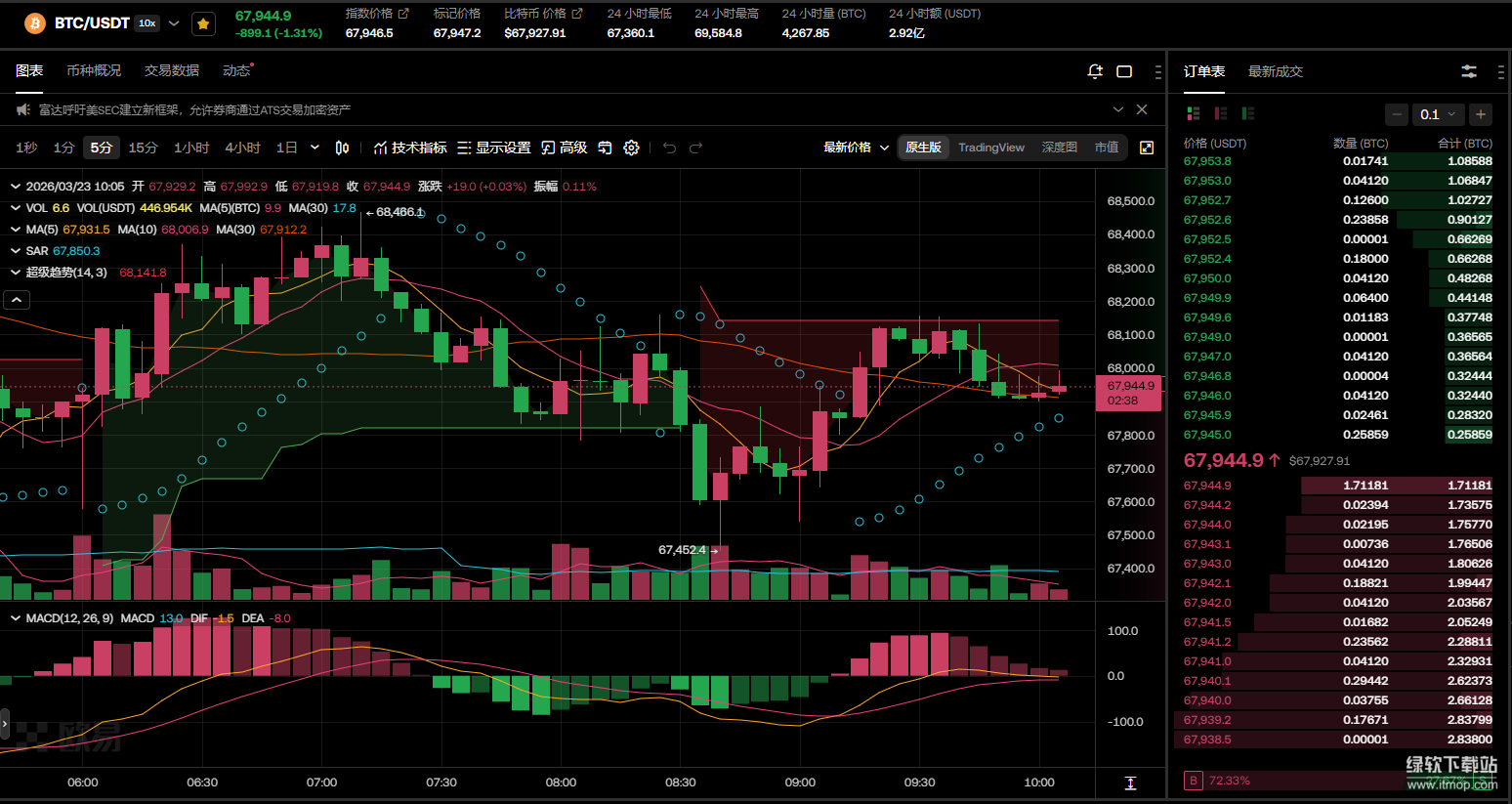The image size is (1512, 804).
Task: Open the 交易数据 tab
Action: pyautogui.click(x=172, y=70)
